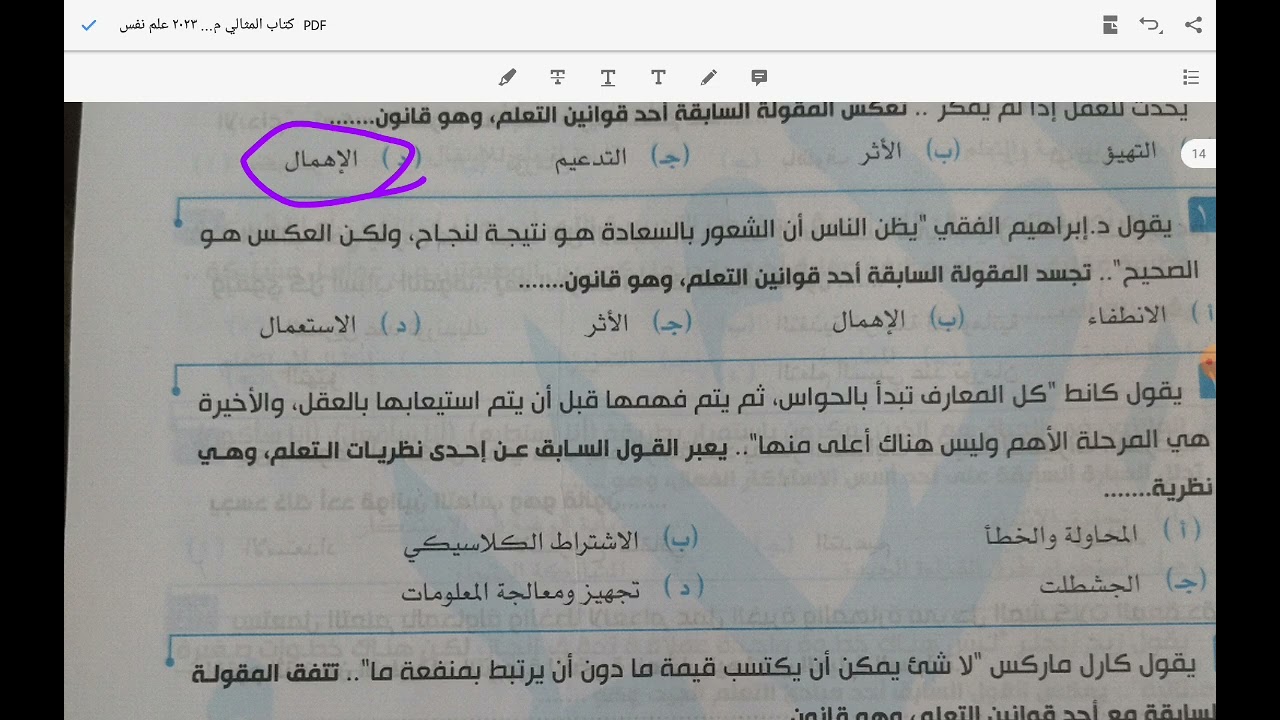
Task: Select the highlighter tool
Action: [x=508, y=77]
